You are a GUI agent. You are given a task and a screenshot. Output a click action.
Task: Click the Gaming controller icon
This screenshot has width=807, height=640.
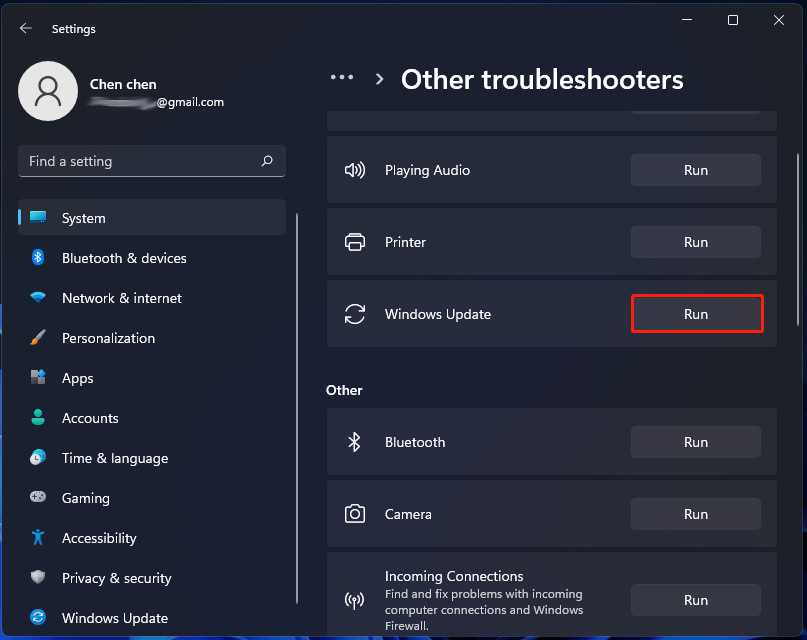click(38, 497)
